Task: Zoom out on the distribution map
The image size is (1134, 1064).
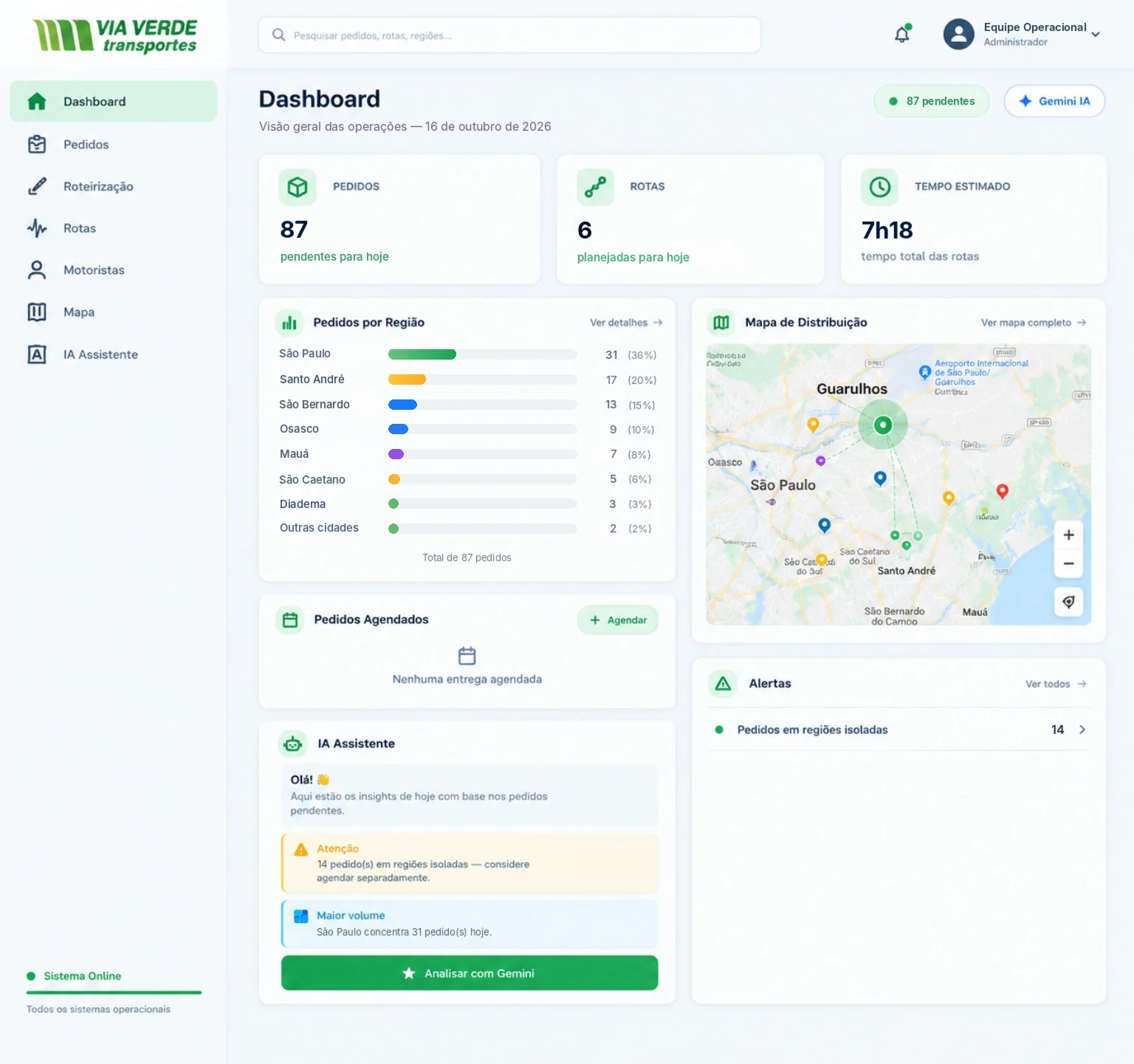Action: click(x=1068, y=563)
